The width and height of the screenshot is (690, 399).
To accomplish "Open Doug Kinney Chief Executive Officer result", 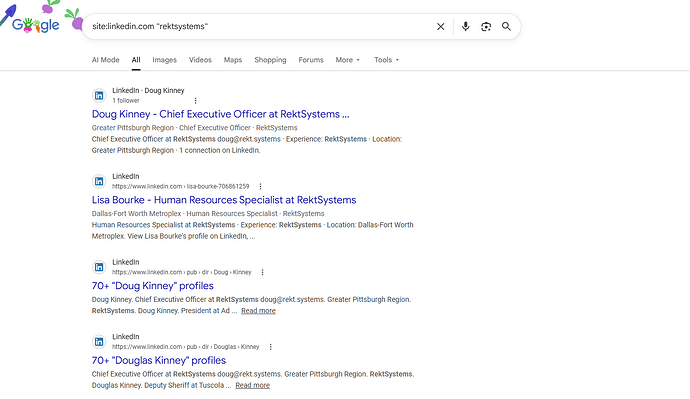I will (220, 114).
